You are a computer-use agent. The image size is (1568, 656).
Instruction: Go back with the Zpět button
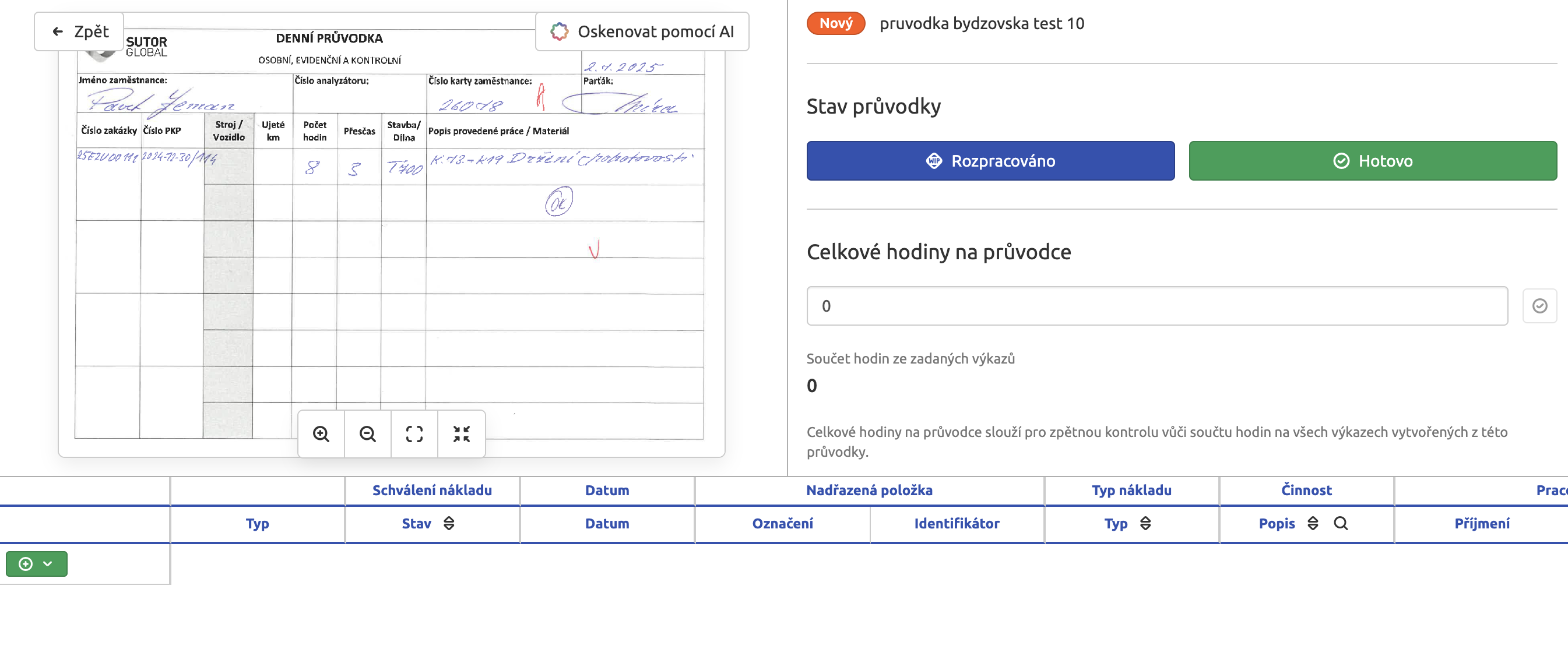[79, 31]
